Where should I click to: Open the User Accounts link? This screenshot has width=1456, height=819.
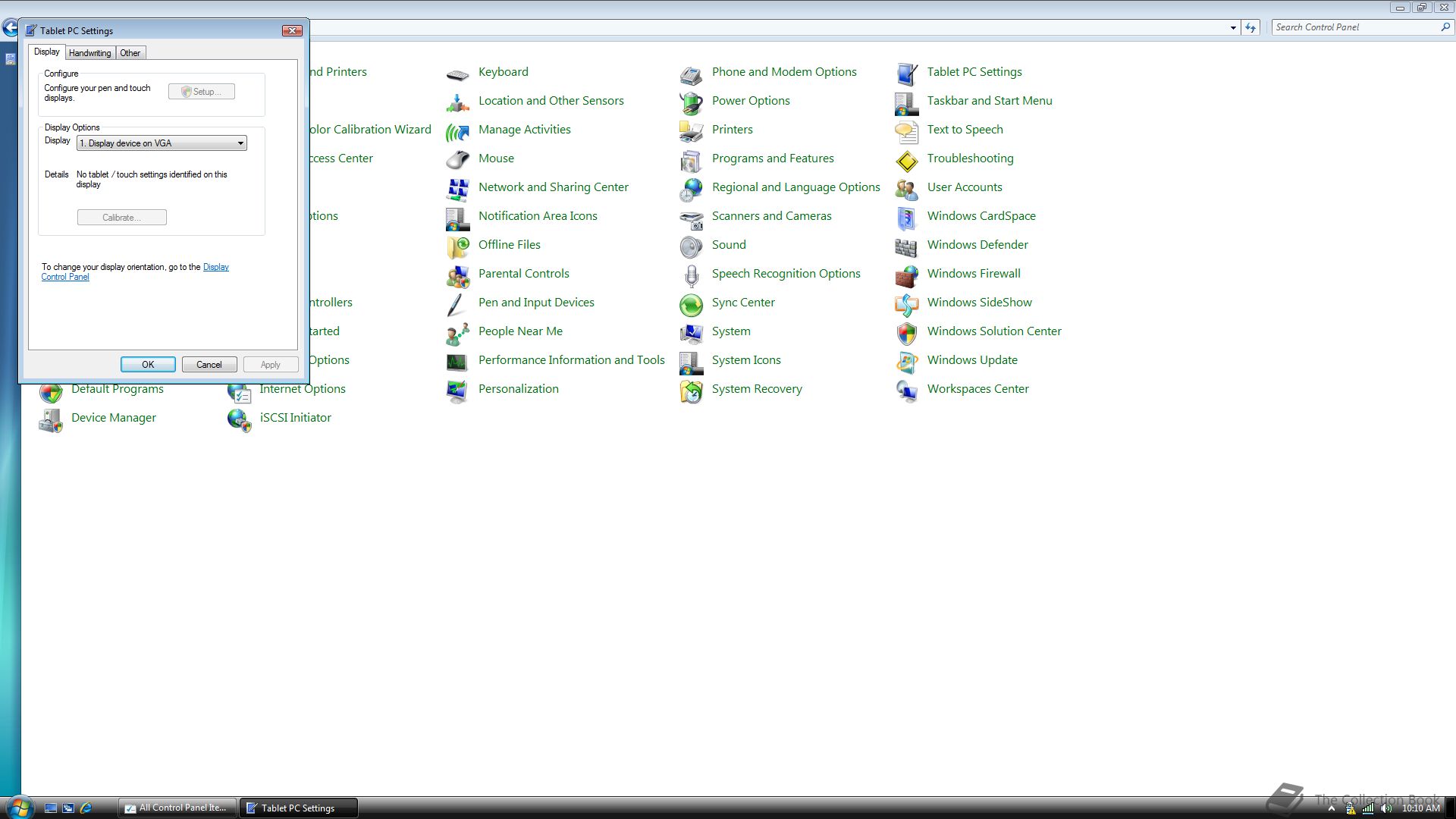pyautogui.click(x=965, y=187)
